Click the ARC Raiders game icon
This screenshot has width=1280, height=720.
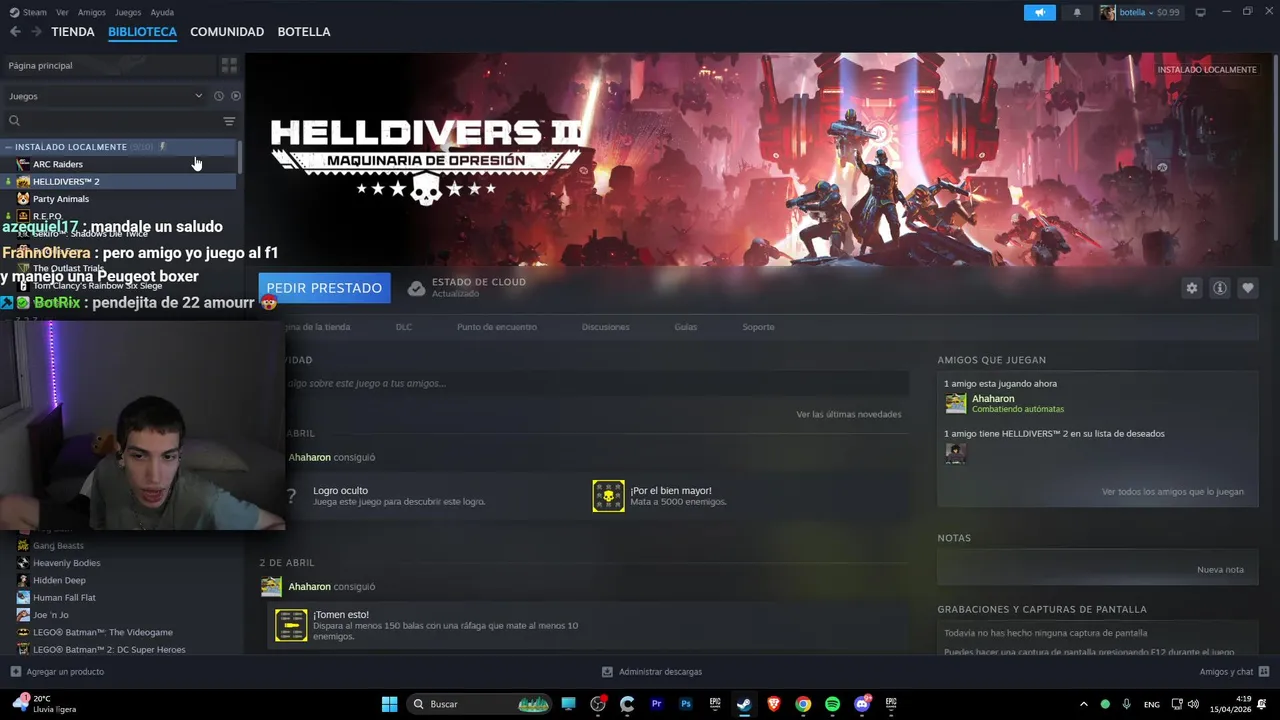pos(23,164)
